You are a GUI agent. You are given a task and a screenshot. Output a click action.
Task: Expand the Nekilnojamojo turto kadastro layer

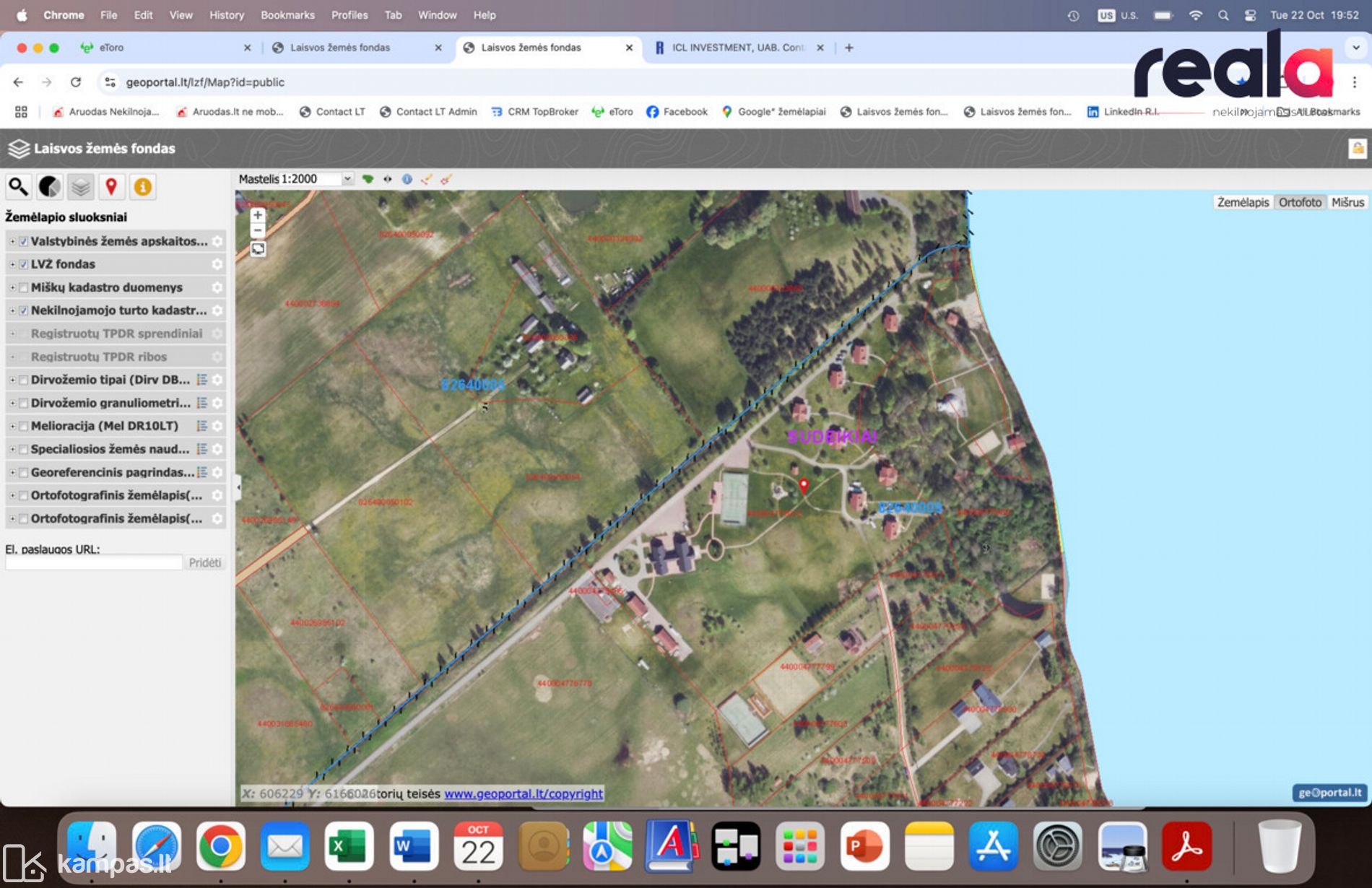pyautogui.click(x=12, y=310)
